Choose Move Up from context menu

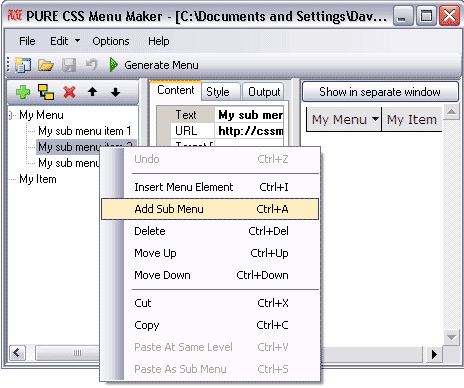pos(210,253)
